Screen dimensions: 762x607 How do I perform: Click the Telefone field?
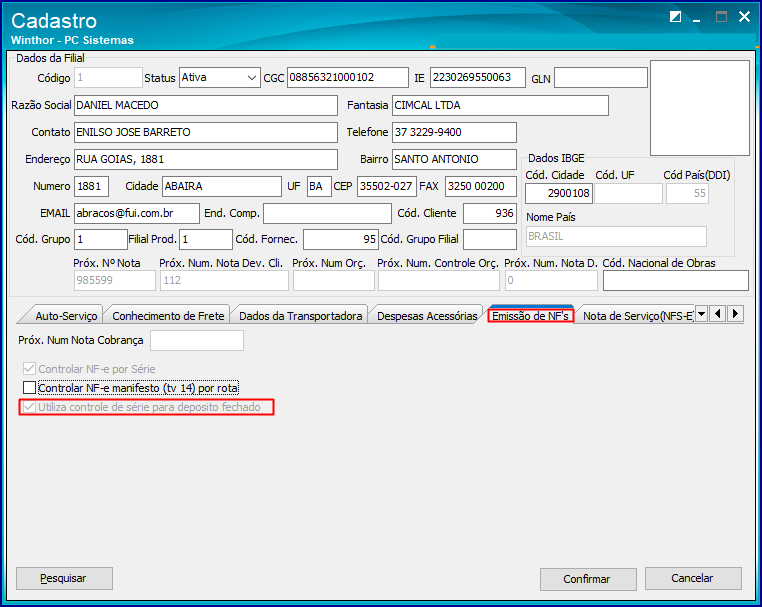[x=454, y=132]
